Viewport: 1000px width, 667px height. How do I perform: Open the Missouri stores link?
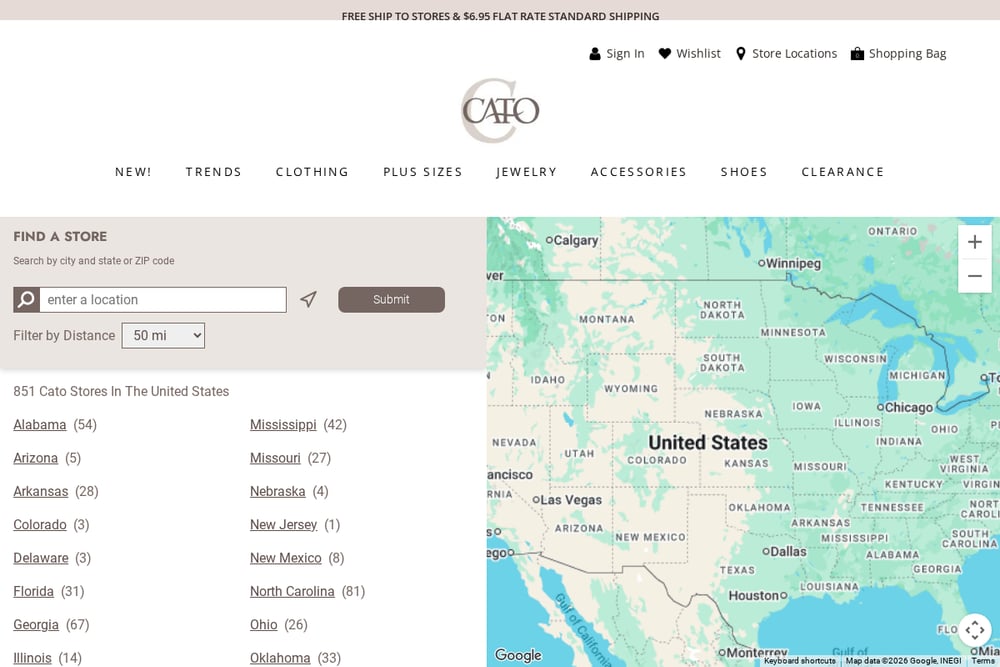pyautogui.click(x=275, y=458)
